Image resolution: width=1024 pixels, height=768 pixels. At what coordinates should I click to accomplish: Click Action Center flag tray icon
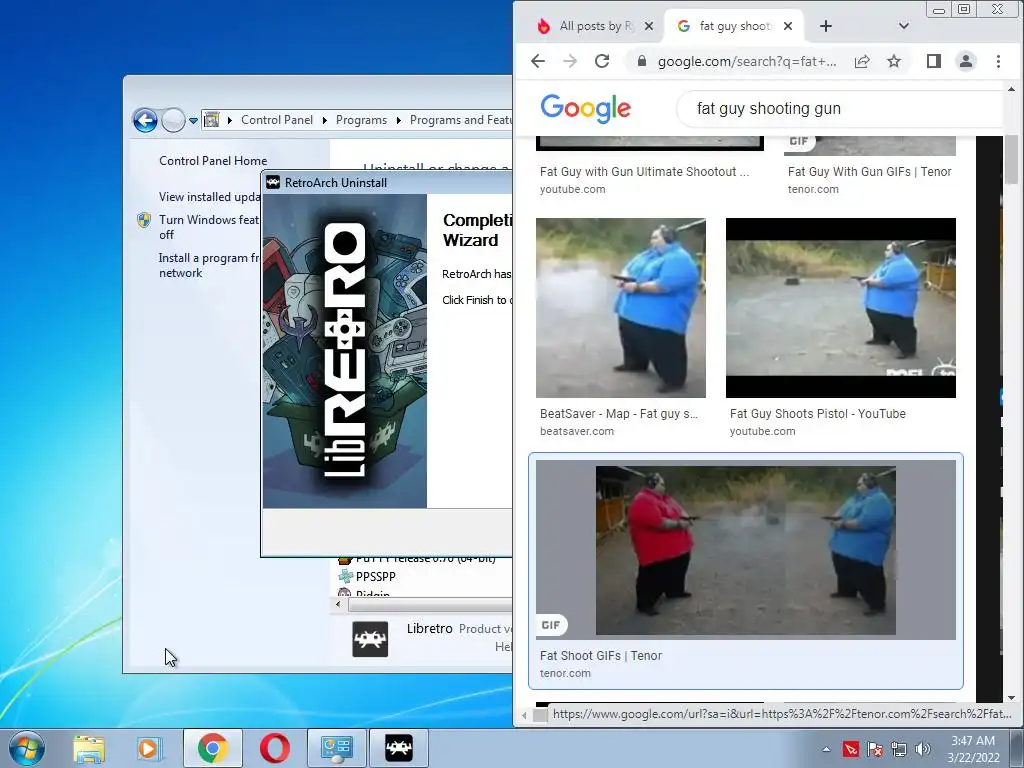click(874, 749)
